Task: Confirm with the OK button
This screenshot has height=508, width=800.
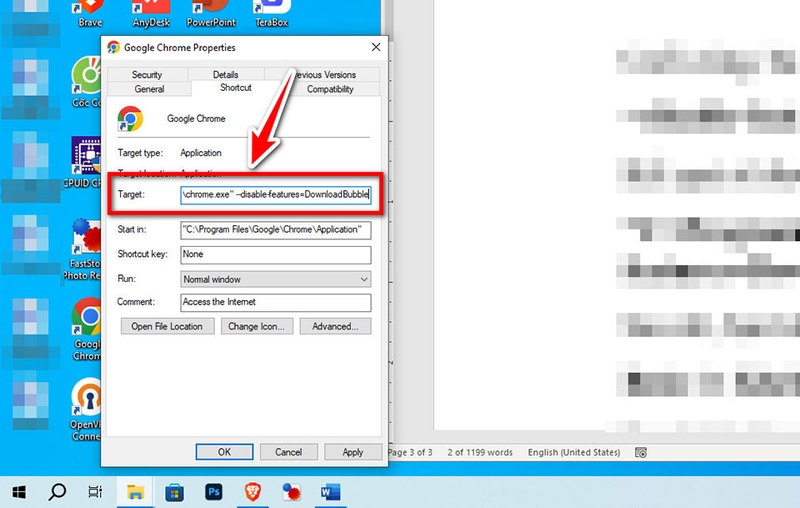Action: pyautogui.click(x=224, y=452)
